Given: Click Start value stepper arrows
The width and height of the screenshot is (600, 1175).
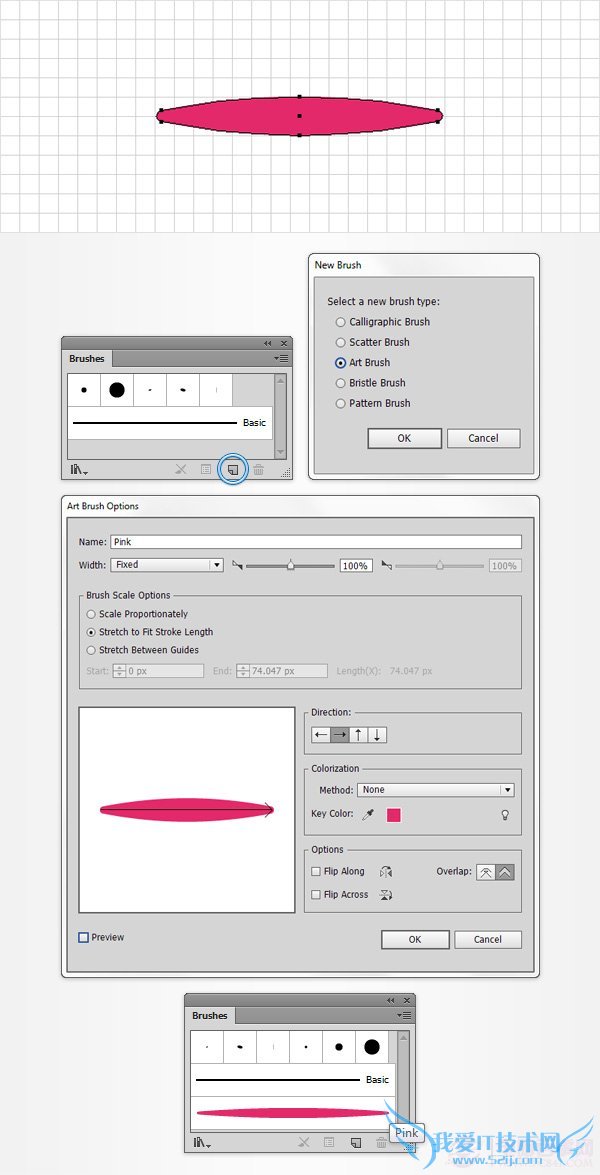Looking at the screenshot, I should (x=118, y=671).
